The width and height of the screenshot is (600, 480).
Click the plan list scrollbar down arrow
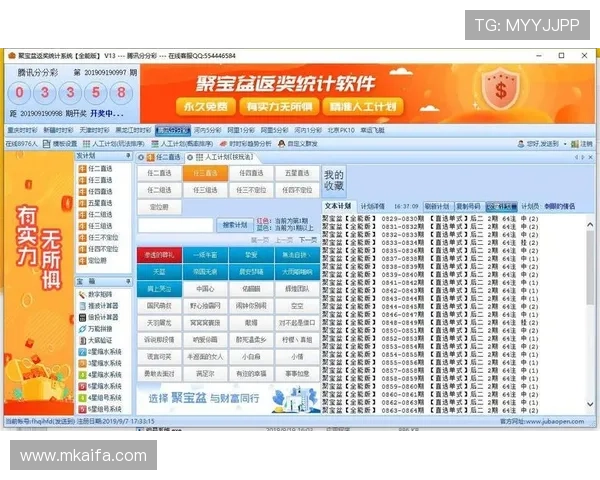pos(590,404)
